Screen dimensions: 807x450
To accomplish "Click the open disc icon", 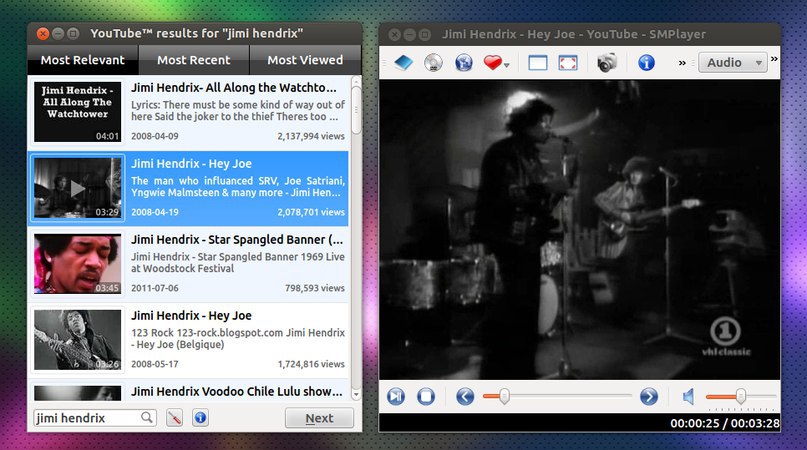I will coord(433,63).
